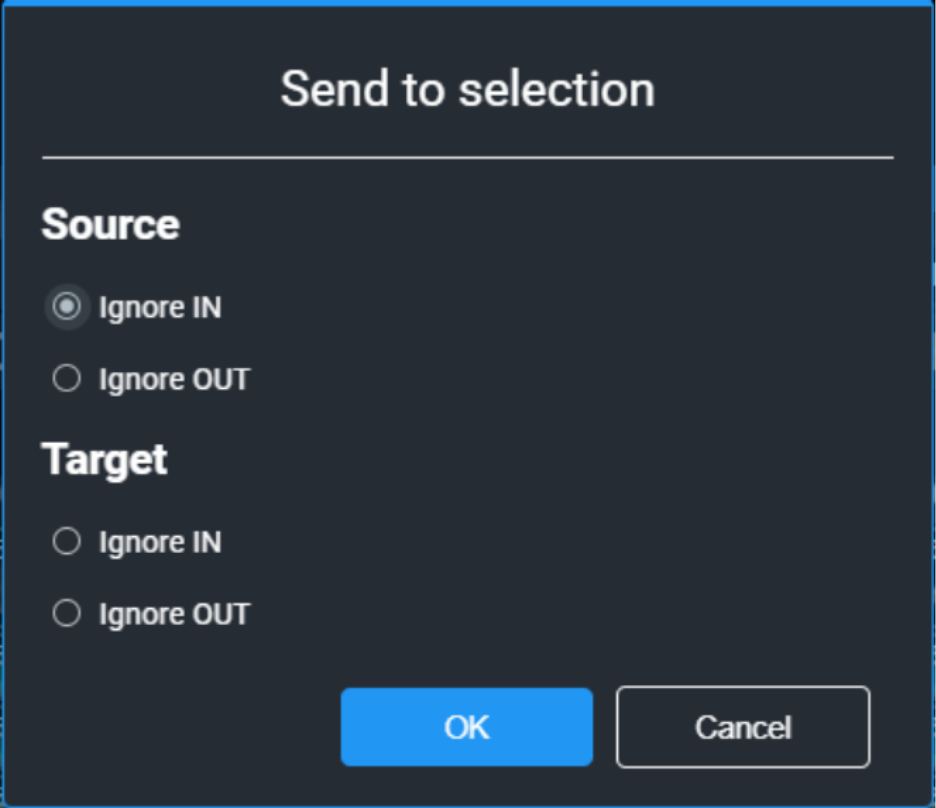Deselect the highlighted Ignore IN source radio

pyautogui.click(x=67, y=307)
